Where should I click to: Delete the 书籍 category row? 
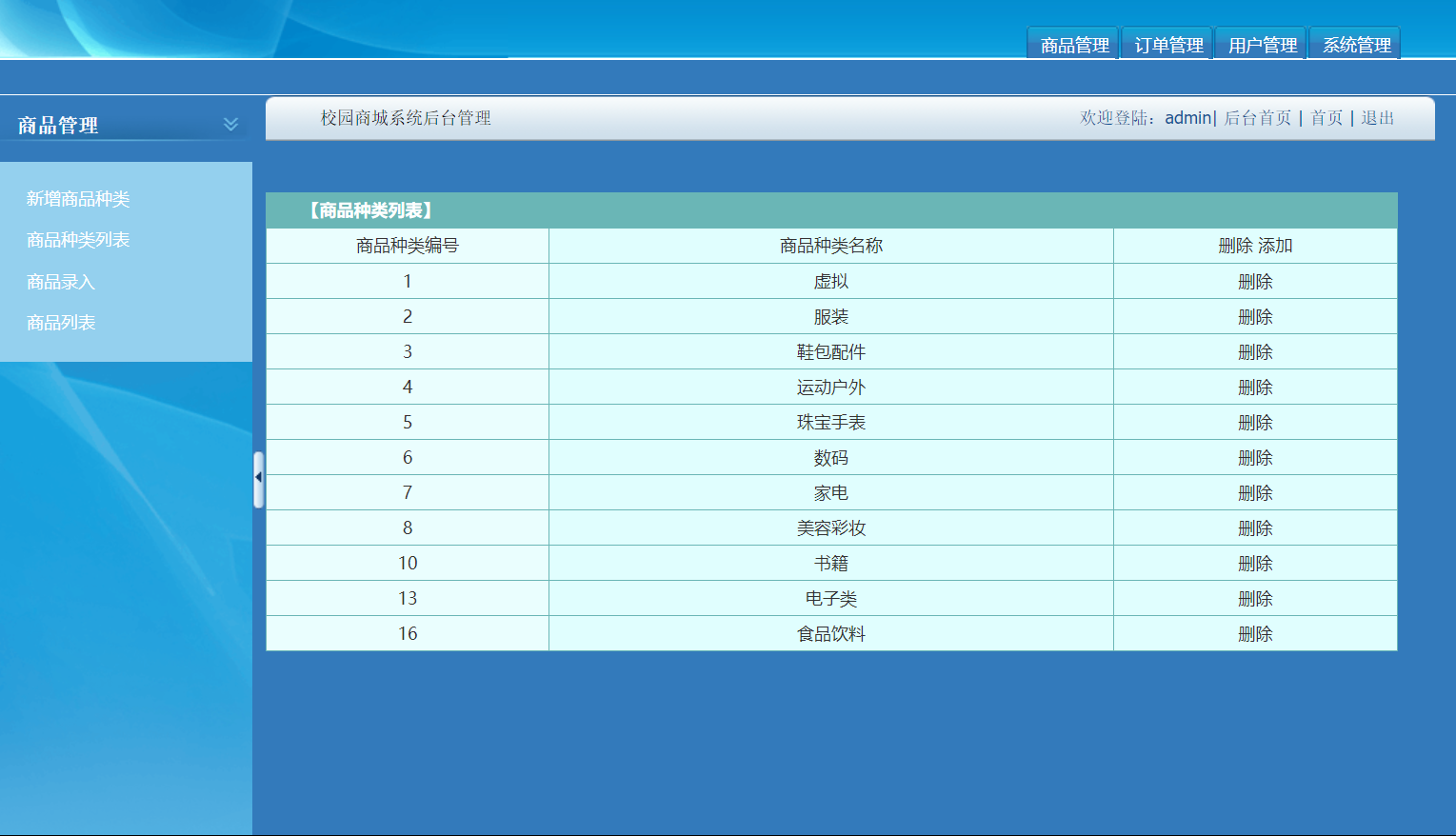pos(1255,564)
